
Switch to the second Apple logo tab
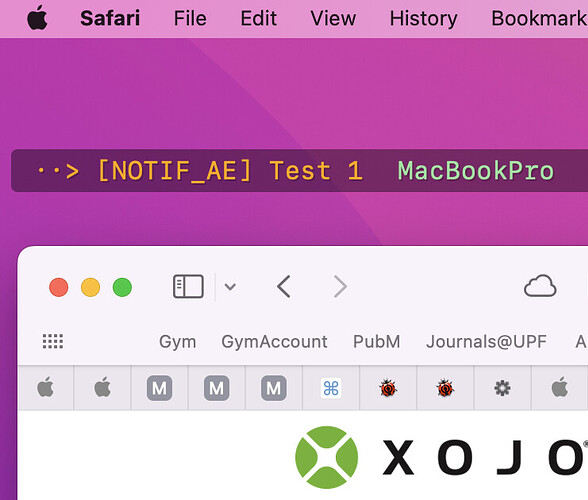pos(102,387)
